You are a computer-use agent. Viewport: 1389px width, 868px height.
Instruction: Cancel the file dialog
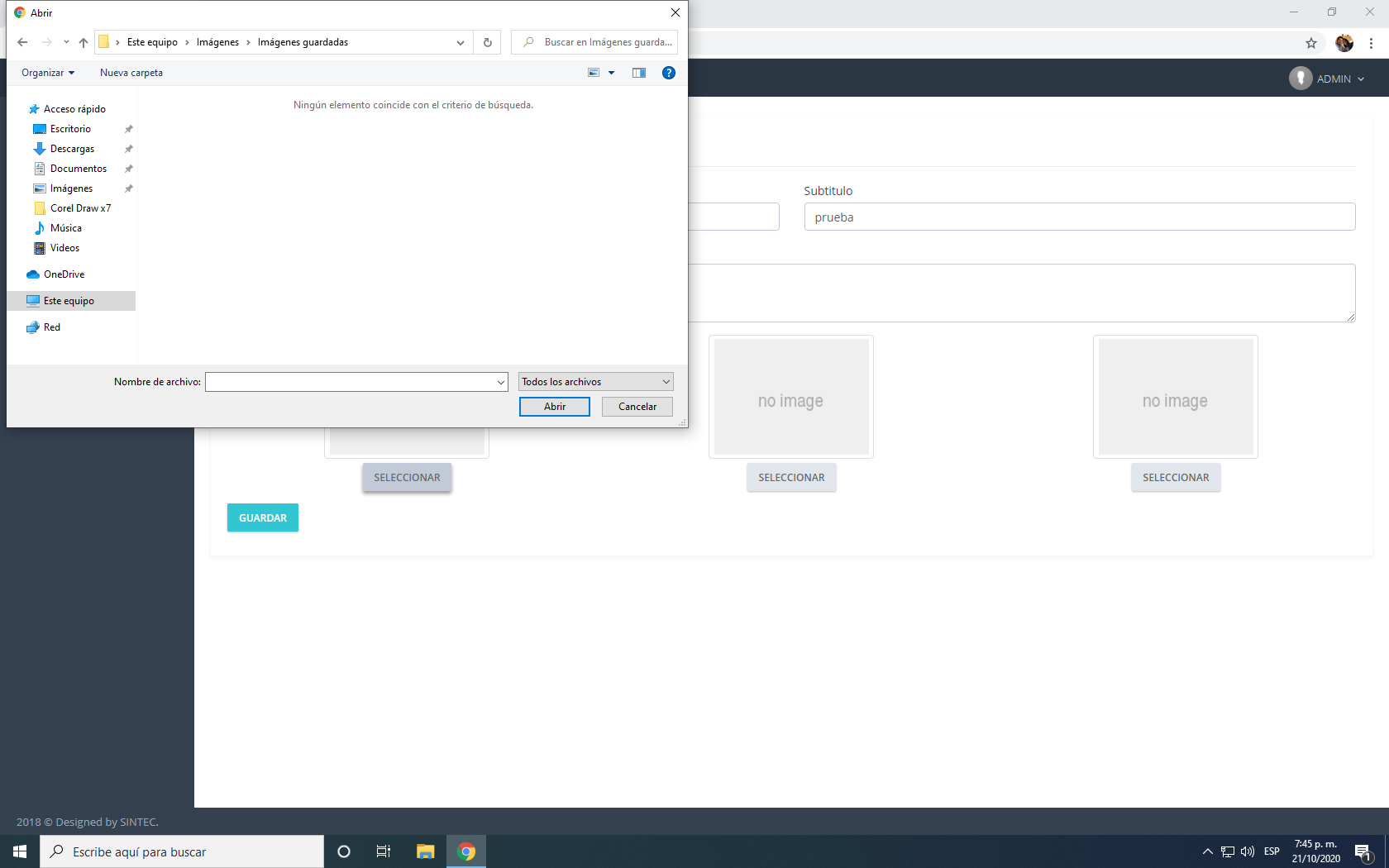[637, 407]
